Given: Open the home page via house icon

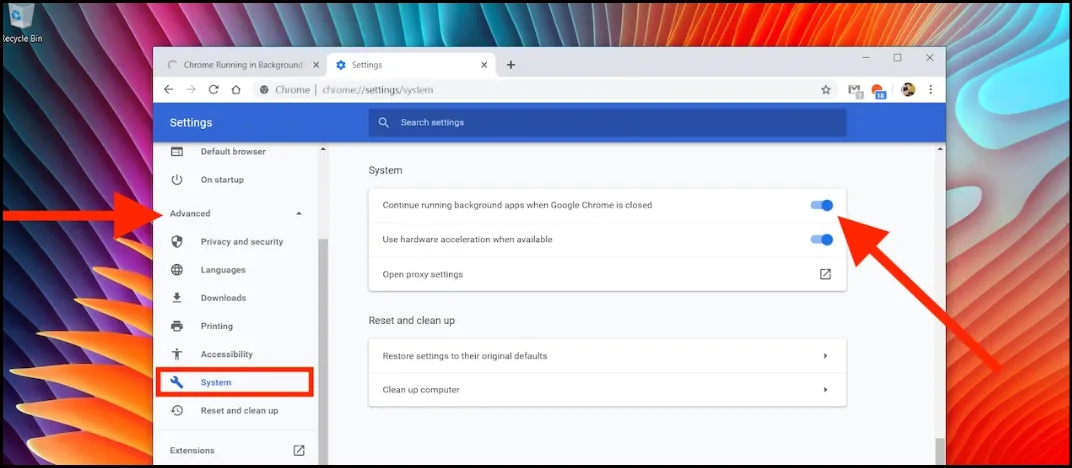Looking at the screenshot, I should coord(236,90).
